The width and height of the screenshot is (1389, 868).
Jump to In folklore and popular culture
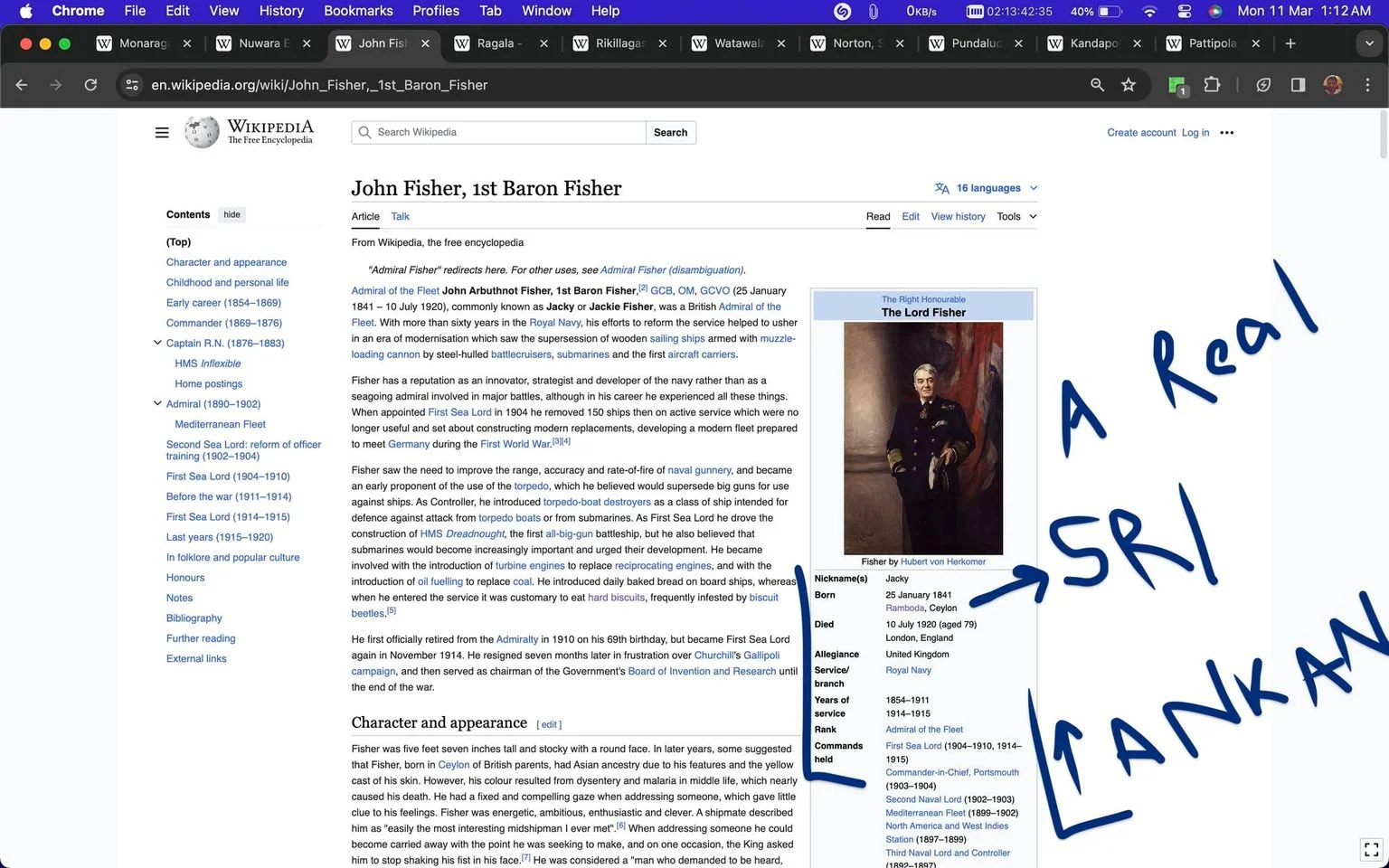point(232,558)
